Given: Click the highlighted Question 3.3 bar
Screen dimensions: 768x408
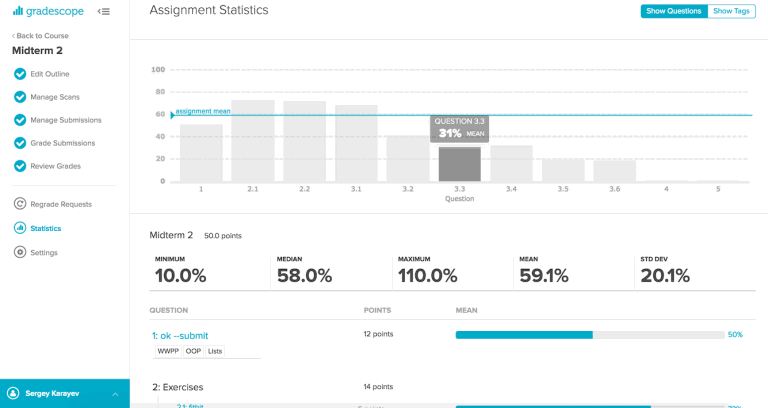Looking at the screenshot, I should [459, 164].
